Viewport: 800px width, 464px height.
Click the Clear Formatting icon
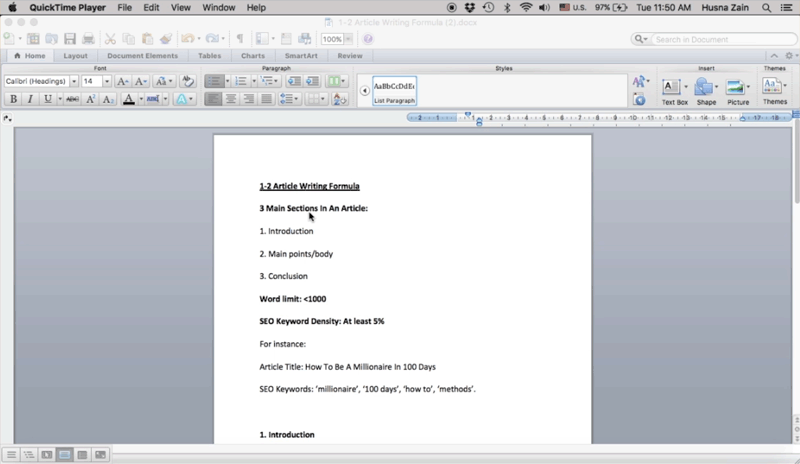(187, 81)
